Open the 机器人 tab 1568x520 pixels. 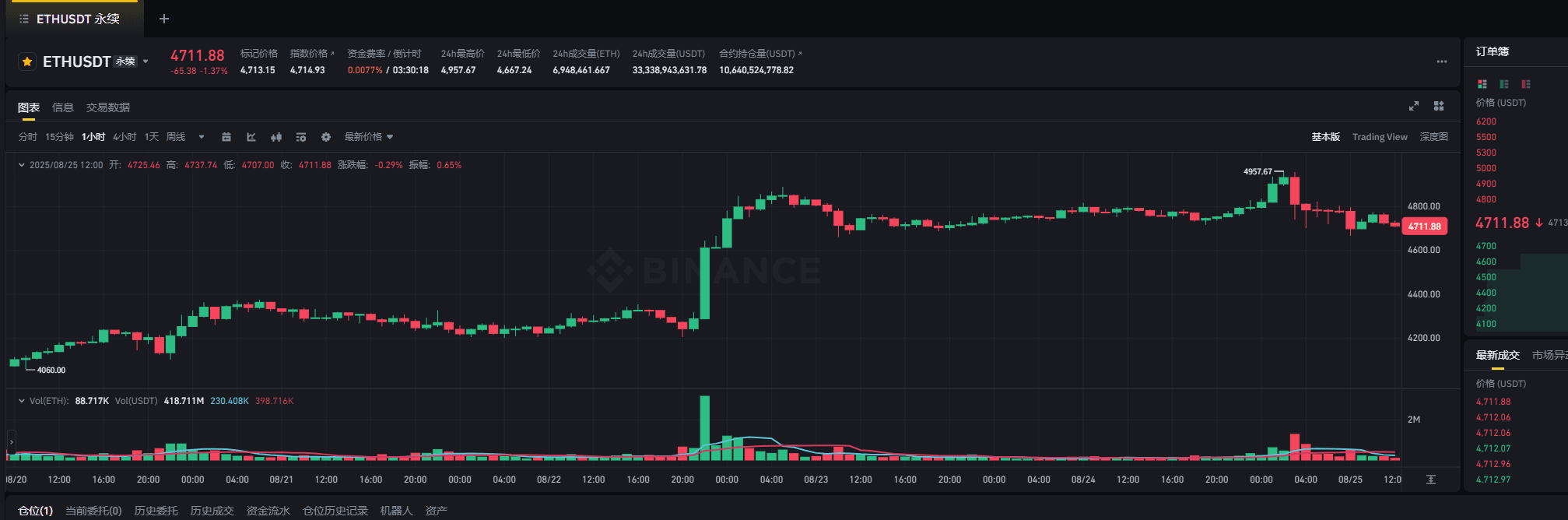pos(397,511)
